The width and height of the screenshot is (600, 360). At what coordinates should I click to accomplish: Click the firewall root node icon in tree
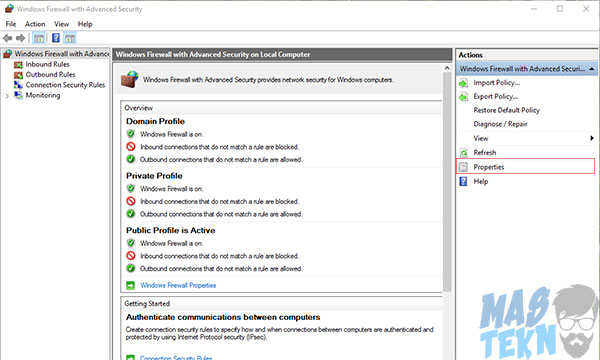click(x=8, y=54)
